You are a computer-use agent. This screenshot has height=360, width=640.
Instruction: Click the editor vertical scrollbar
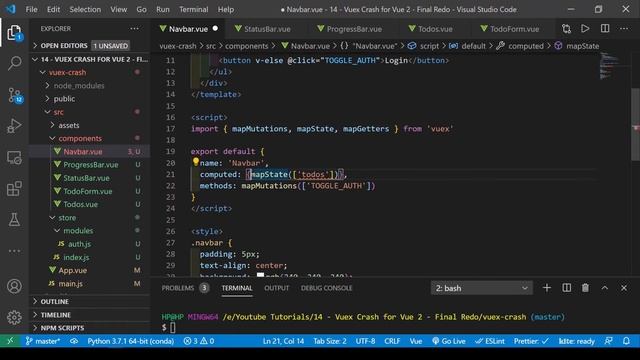tap(636, 124)
